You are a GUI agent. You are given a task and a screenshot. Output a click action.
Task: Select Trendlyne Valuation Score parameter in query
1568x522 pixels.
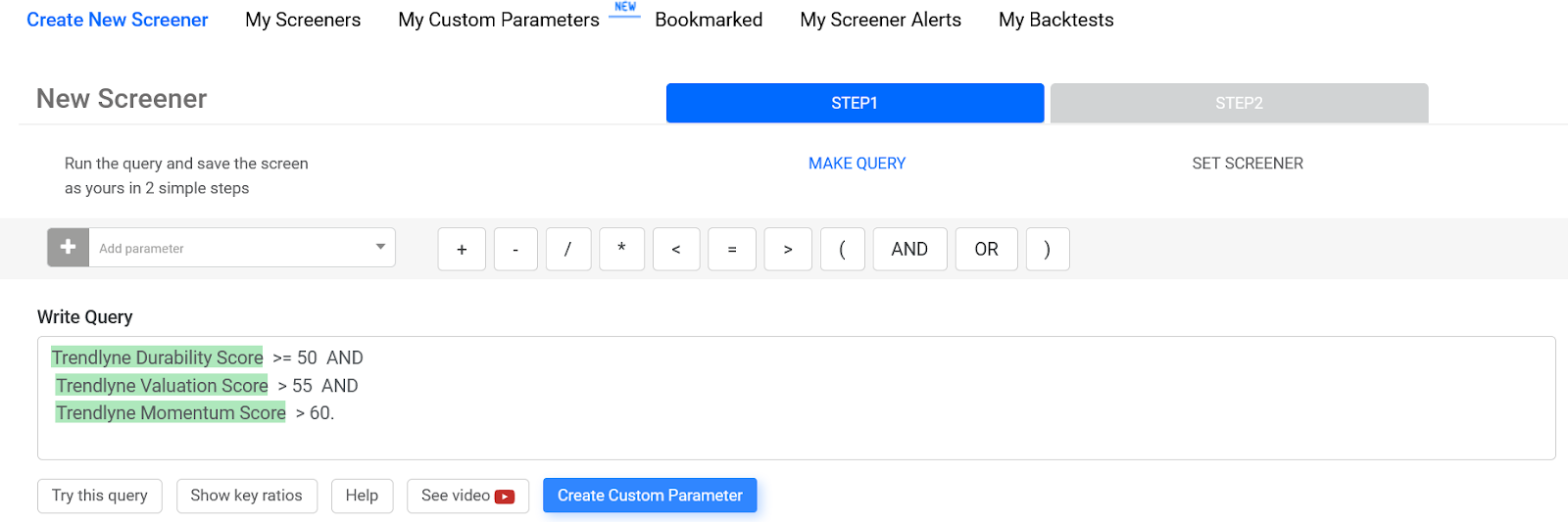[162, 386]
